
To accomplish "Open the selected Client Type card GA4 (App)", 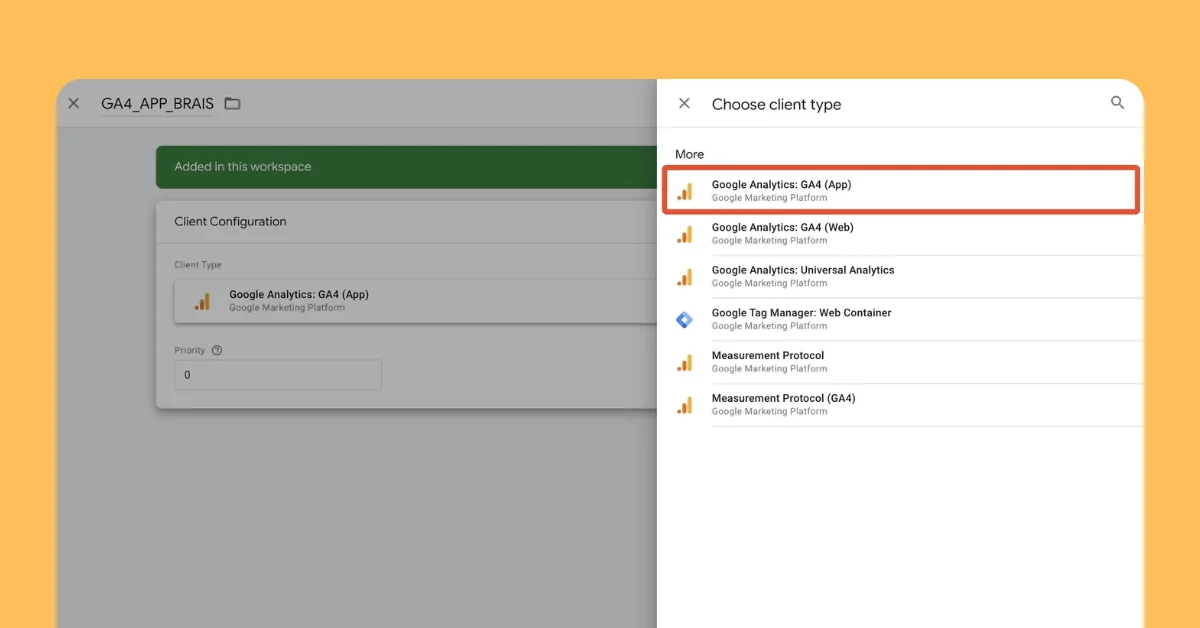I will [x=415, y=301].
